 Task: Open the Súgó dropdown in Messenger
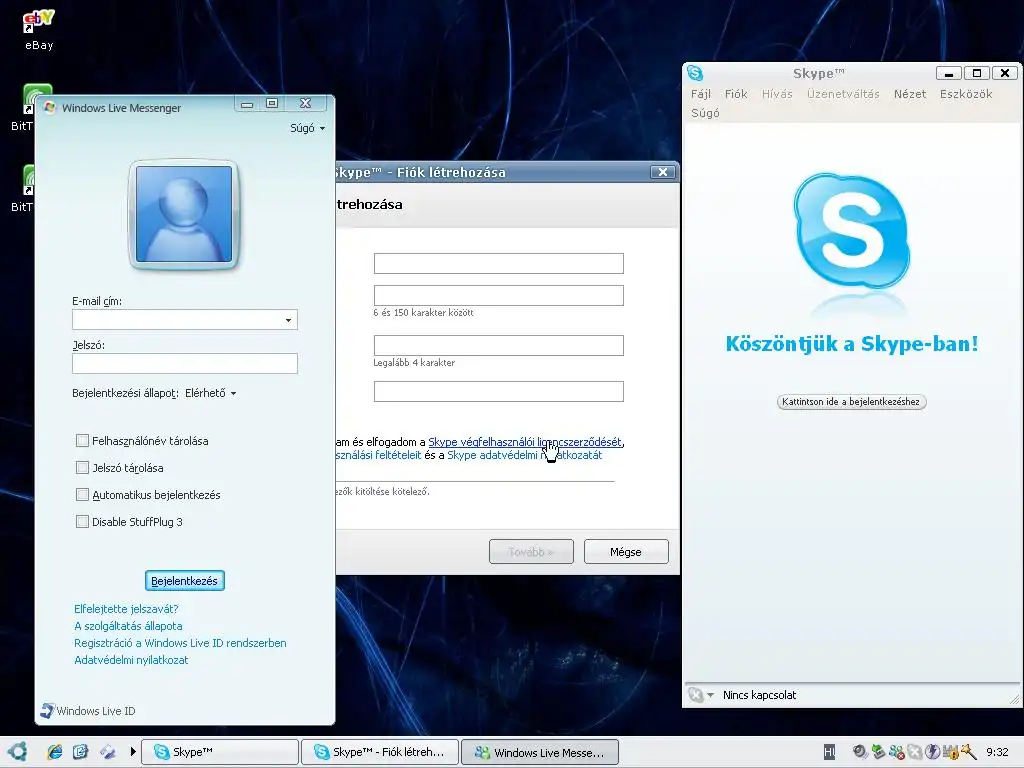pos(307,128)
